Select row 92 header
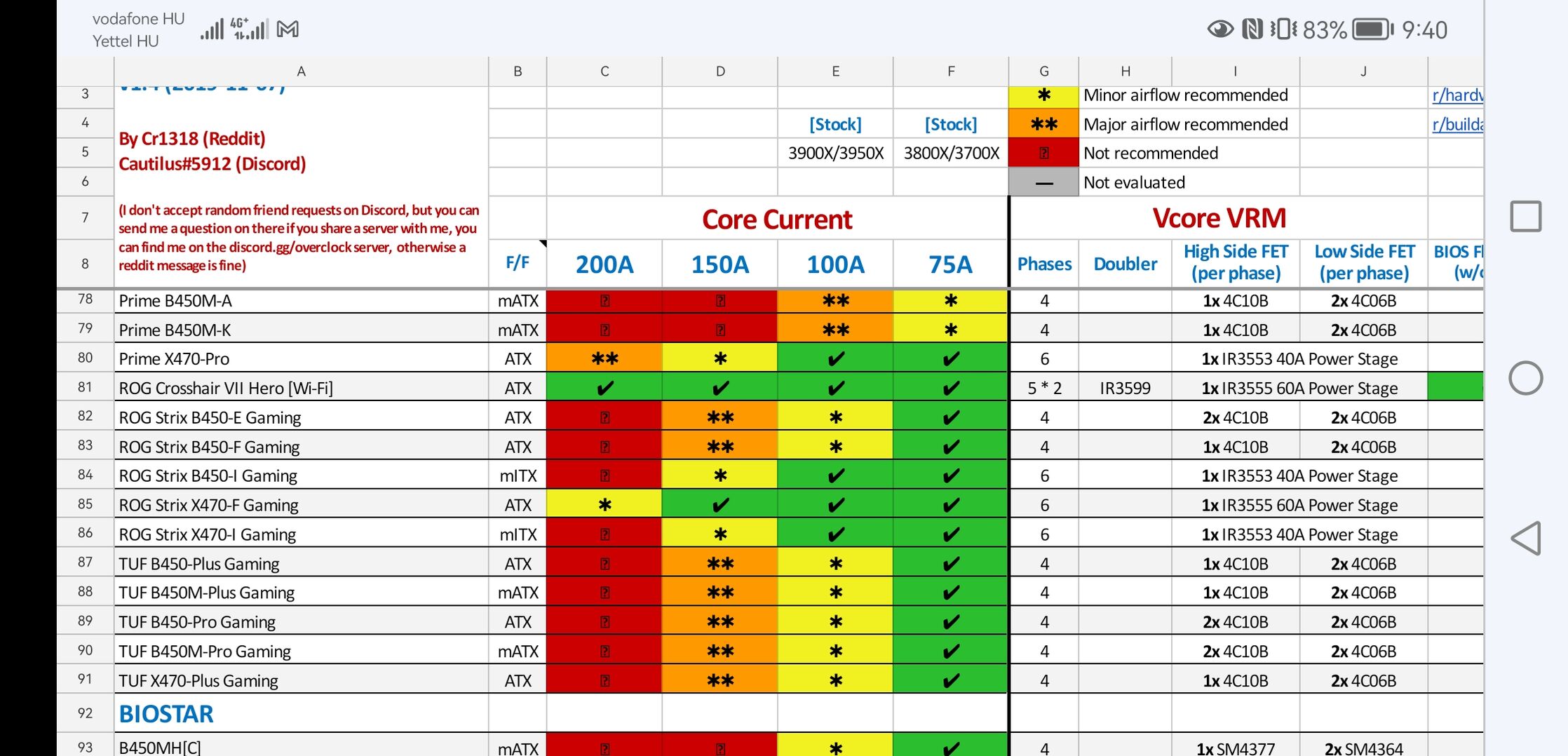 (85, 713)
